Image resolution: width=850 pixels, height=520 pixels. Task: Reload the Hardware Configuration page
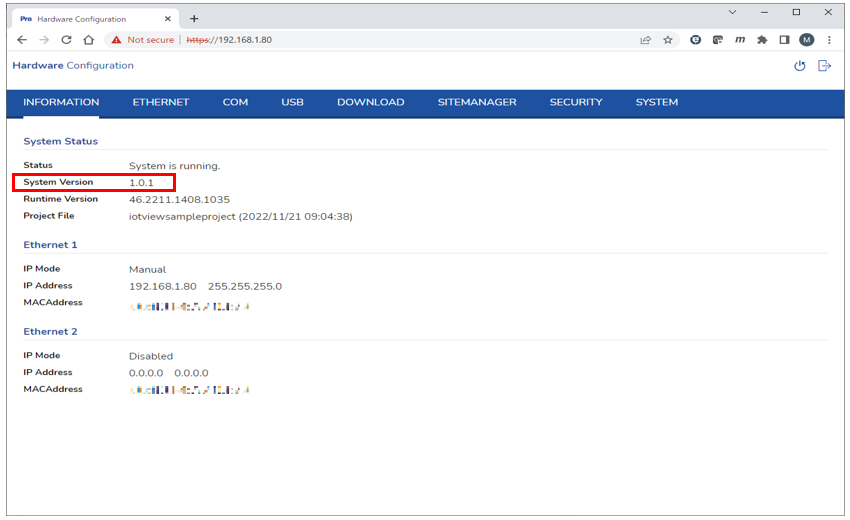coord(66,40)
